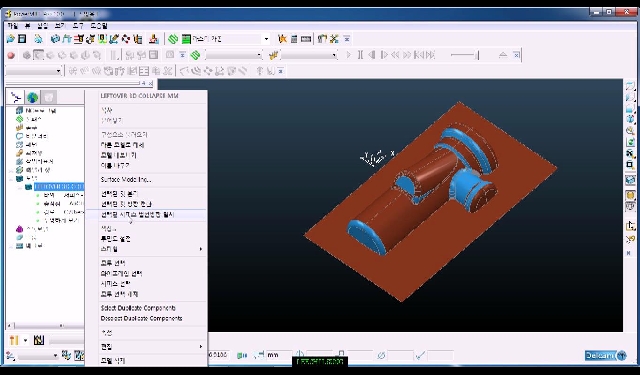Toggle the first green bulb under selected model

[39, 195]
